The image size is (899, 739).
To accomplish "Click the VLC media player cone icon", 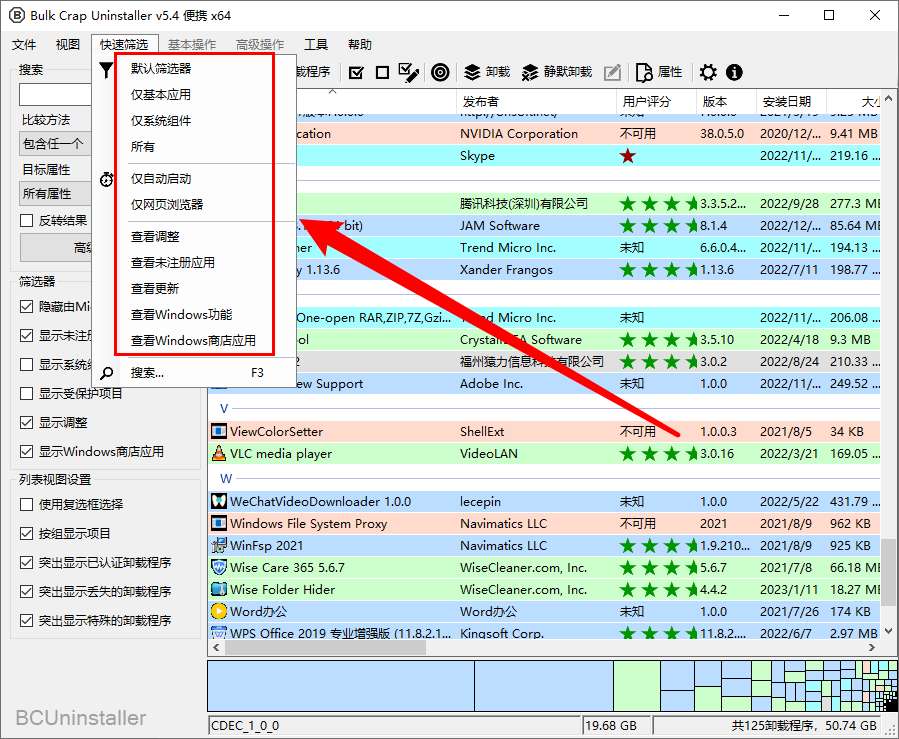I will click(x=219, y=454).
